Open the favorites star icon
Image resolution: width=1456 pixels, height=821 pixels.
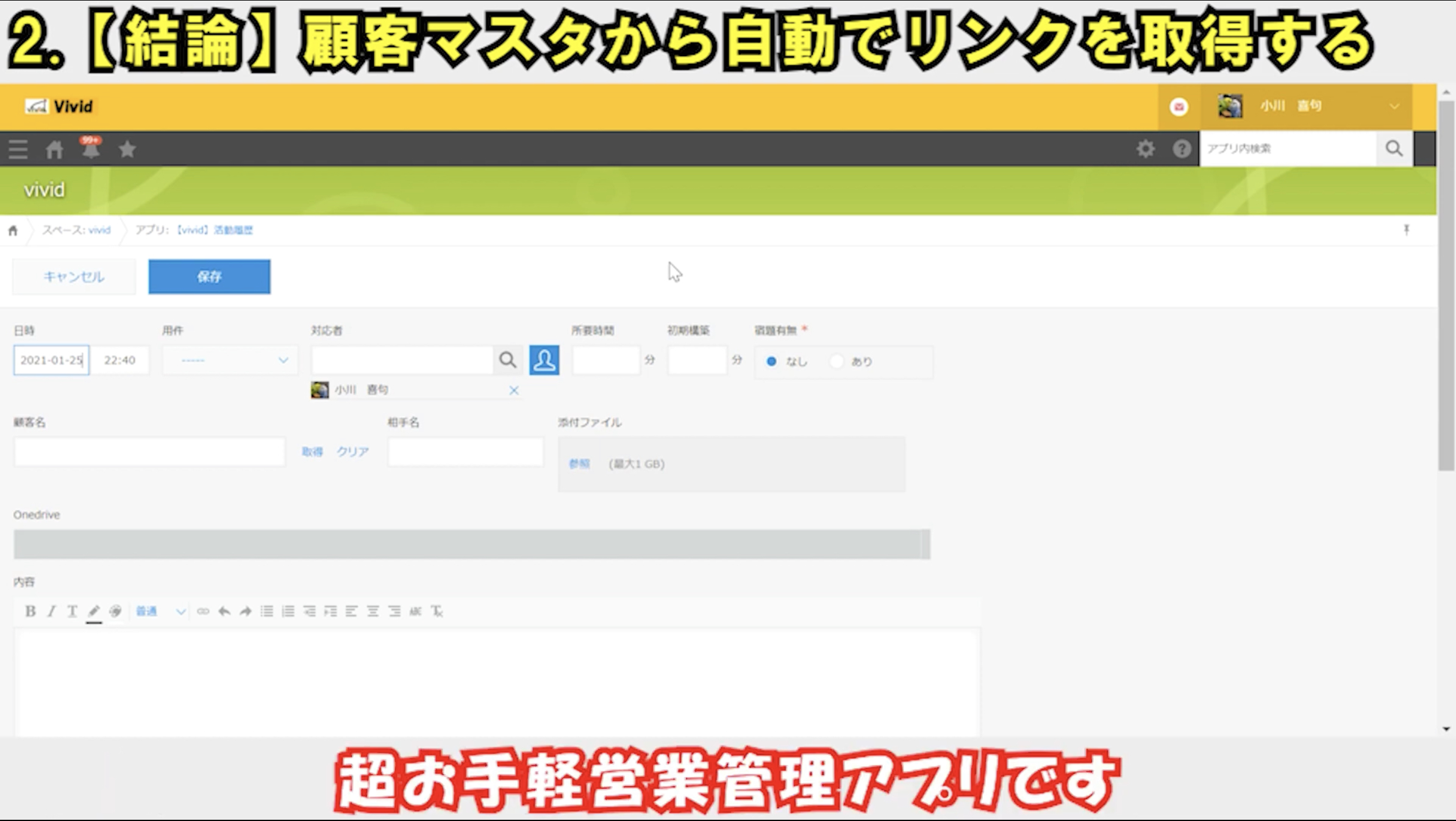(127, 149)
